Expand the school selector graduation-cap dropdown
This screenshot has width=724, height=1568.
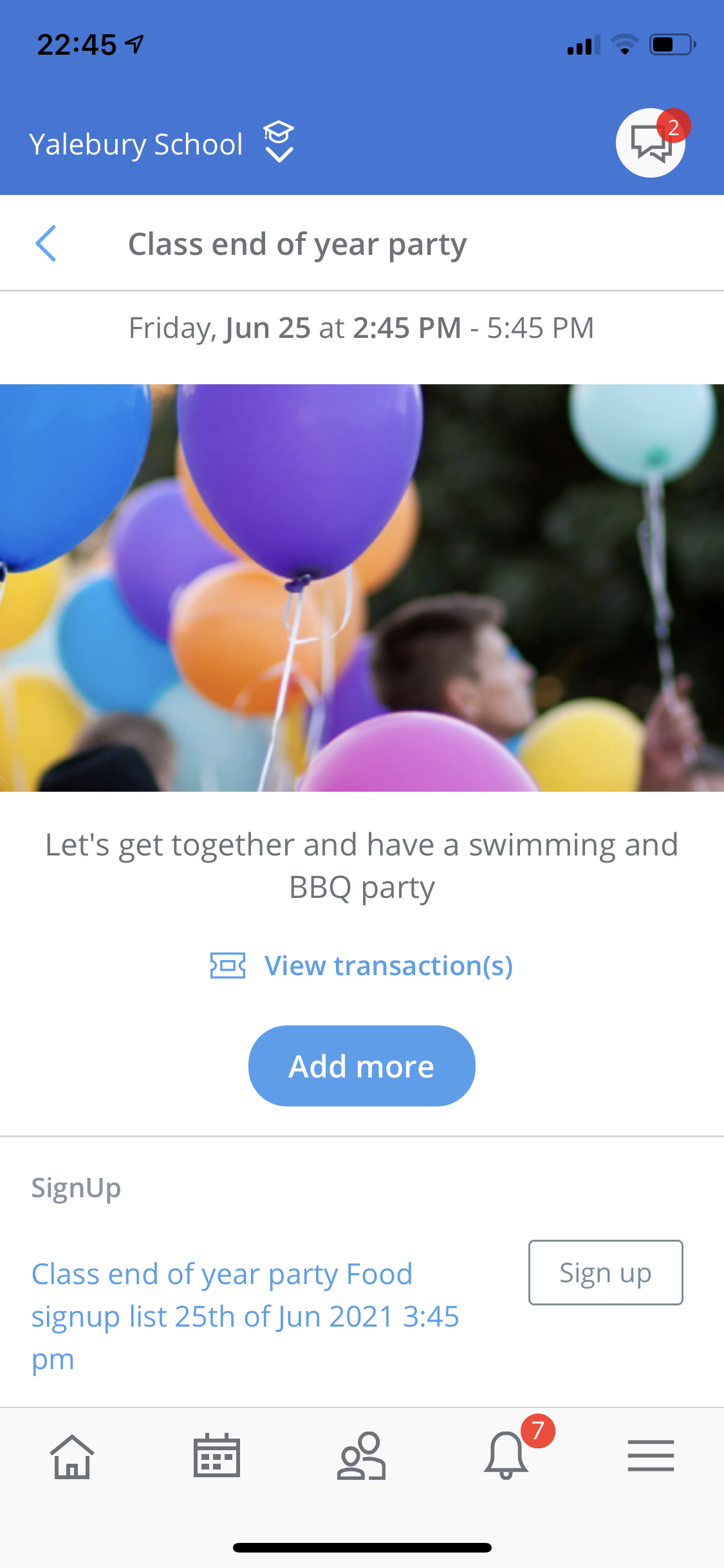click(279, 142)
